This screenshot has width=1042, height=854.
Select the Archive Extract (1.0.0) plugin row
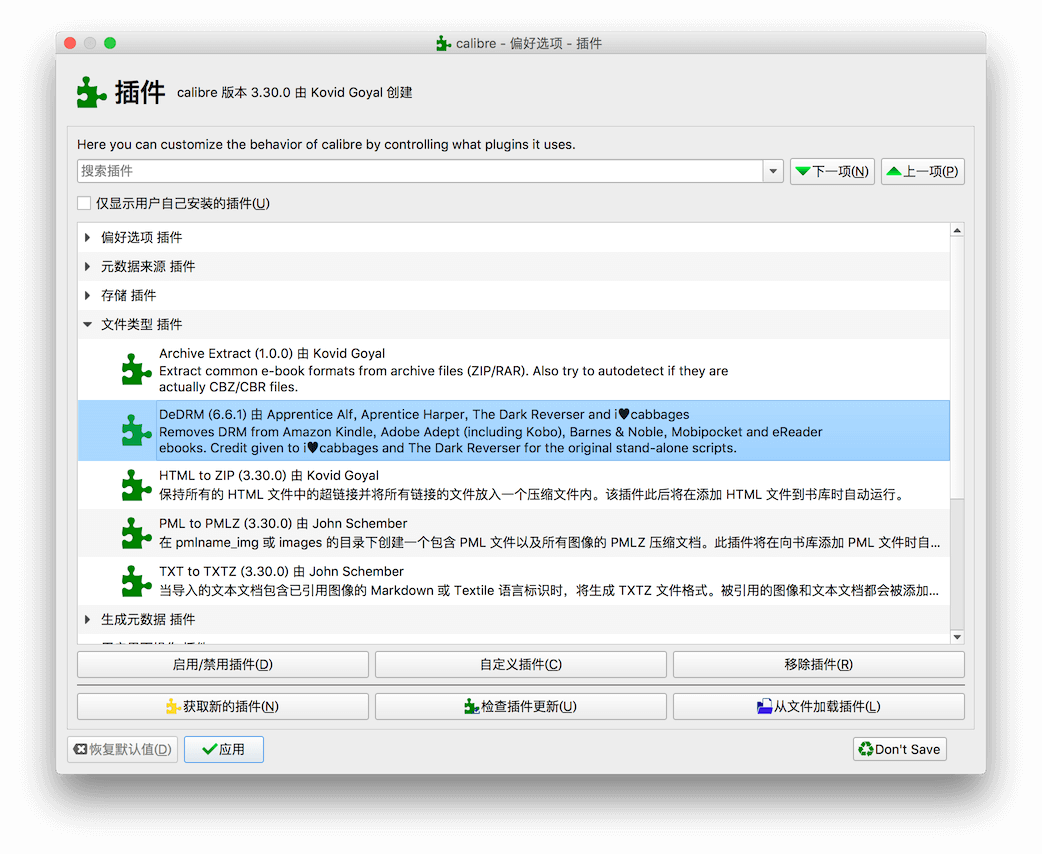pos(514,370)
